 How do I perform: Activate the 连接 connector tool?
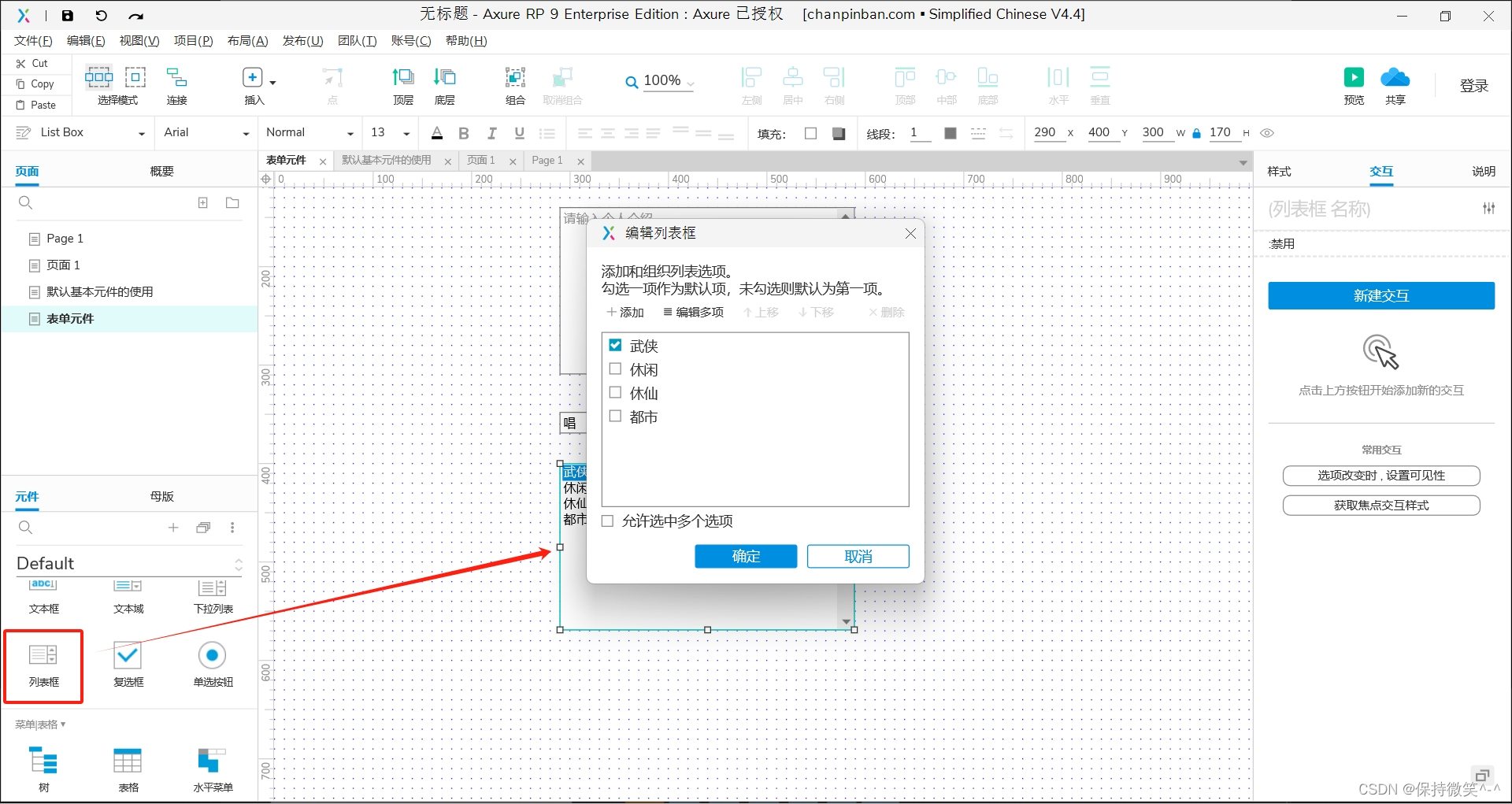click(176, 77)
